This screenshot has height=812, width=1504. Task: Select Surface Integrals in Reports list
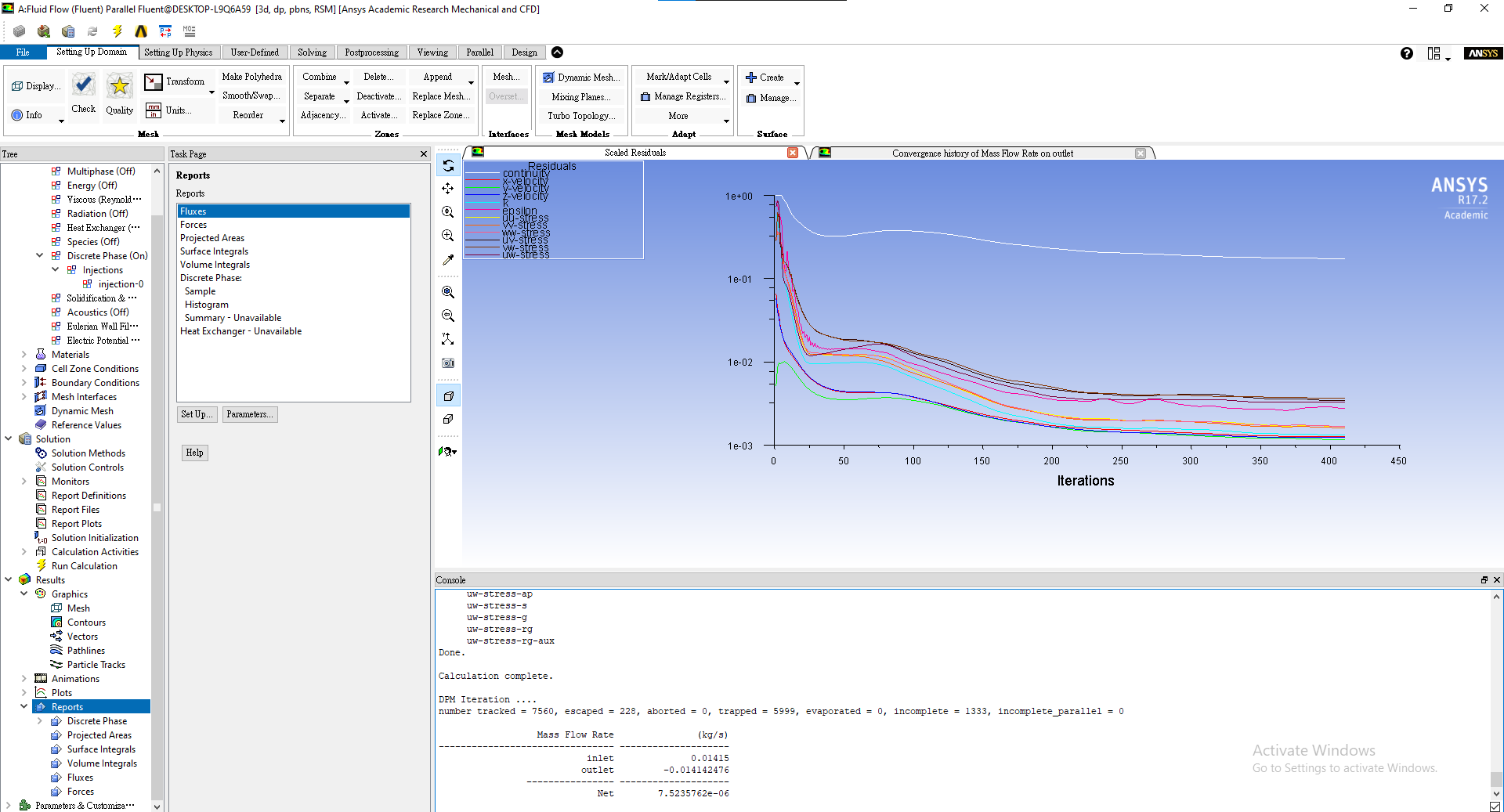pos(214,251)
